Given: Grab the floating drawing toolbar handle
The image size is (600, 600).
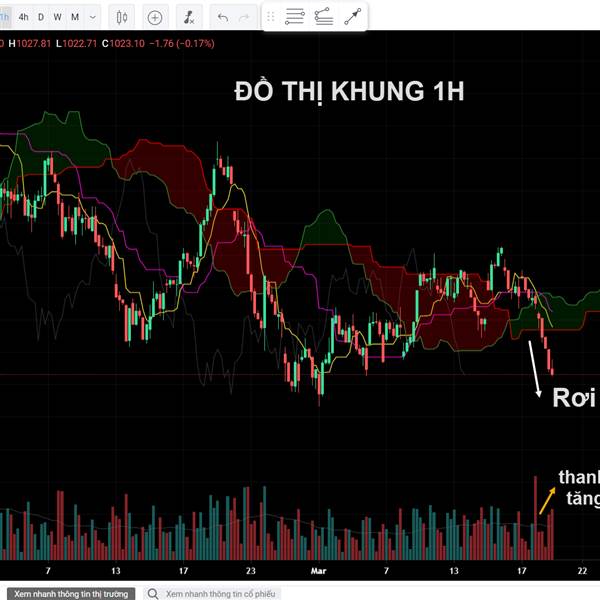Looking at the screenshot, I should tap(271, 16).
